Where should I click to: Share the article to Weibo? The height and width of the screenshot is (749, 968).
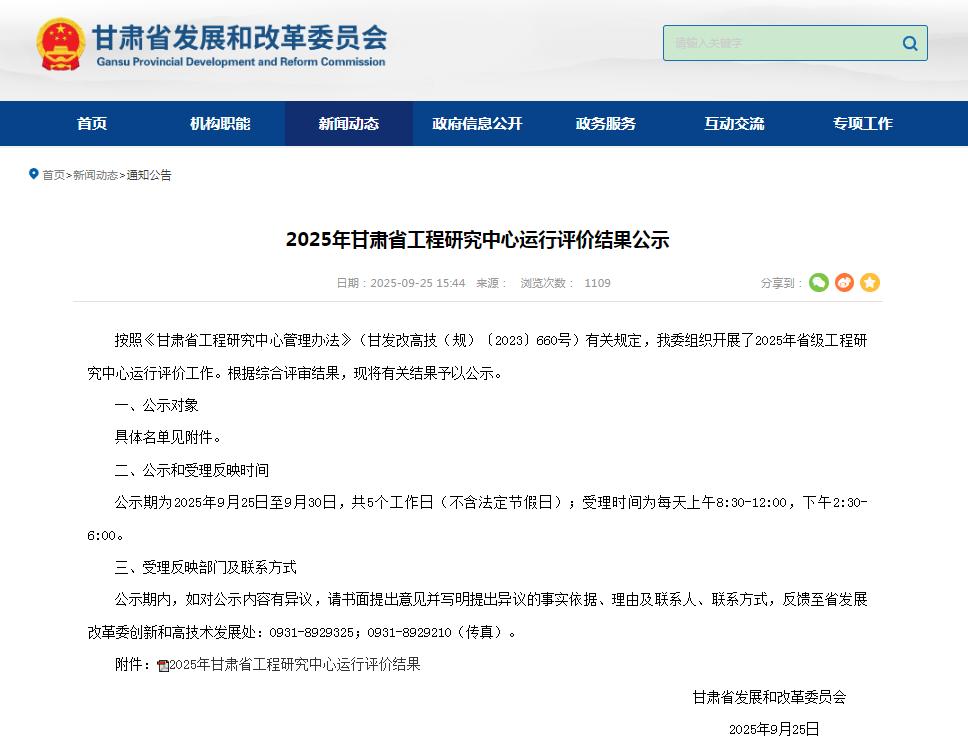click(845, 283)
